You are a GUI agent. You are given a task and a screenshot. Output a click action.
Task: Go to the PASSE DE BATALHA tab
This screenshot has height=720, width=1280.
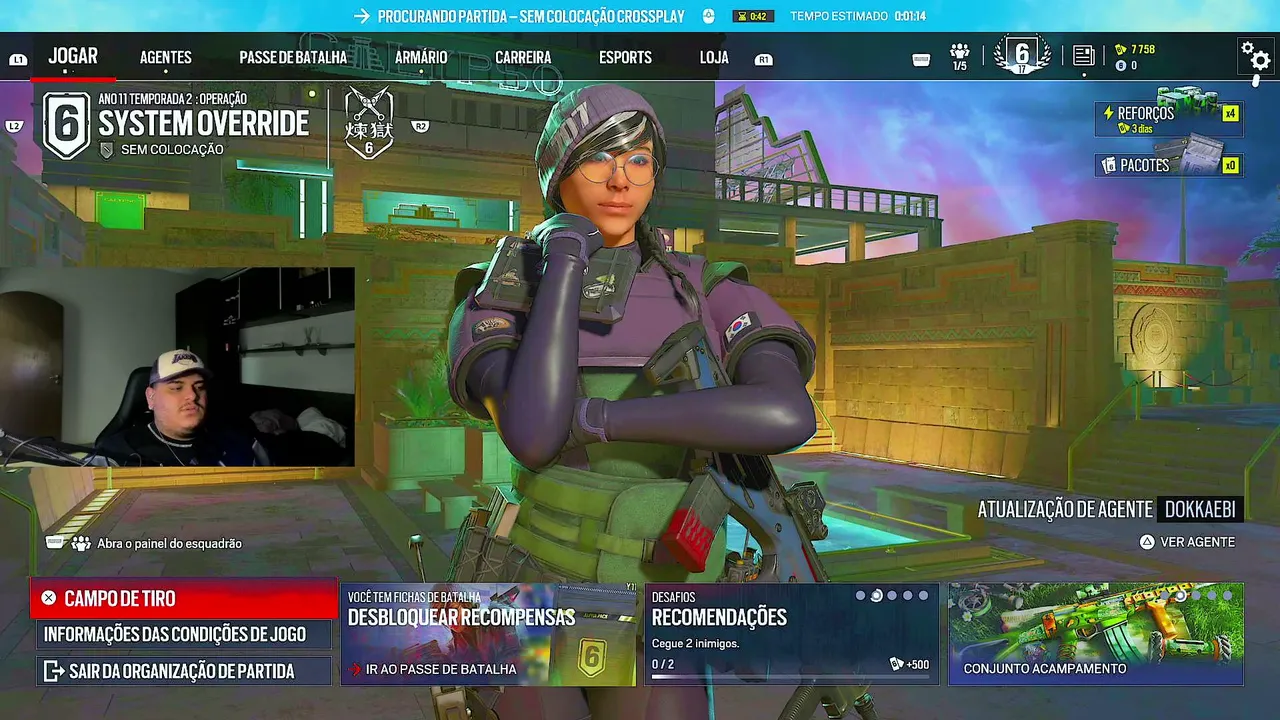[x=293, y=58]
